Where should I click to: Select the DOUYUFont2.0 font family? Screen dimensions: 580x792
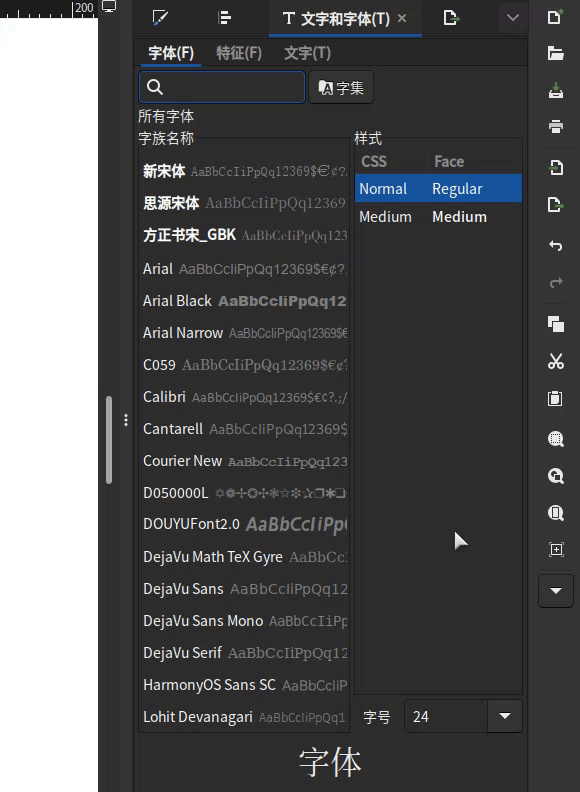coord(245,524)
